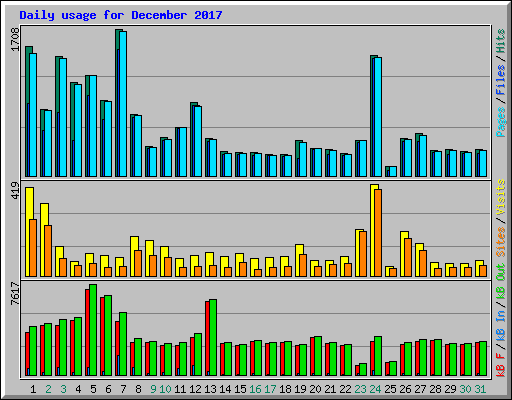Screen dimensions: 512x400
Task: Click the blue "Files" legend label
Action: click(x=501, y=80)
